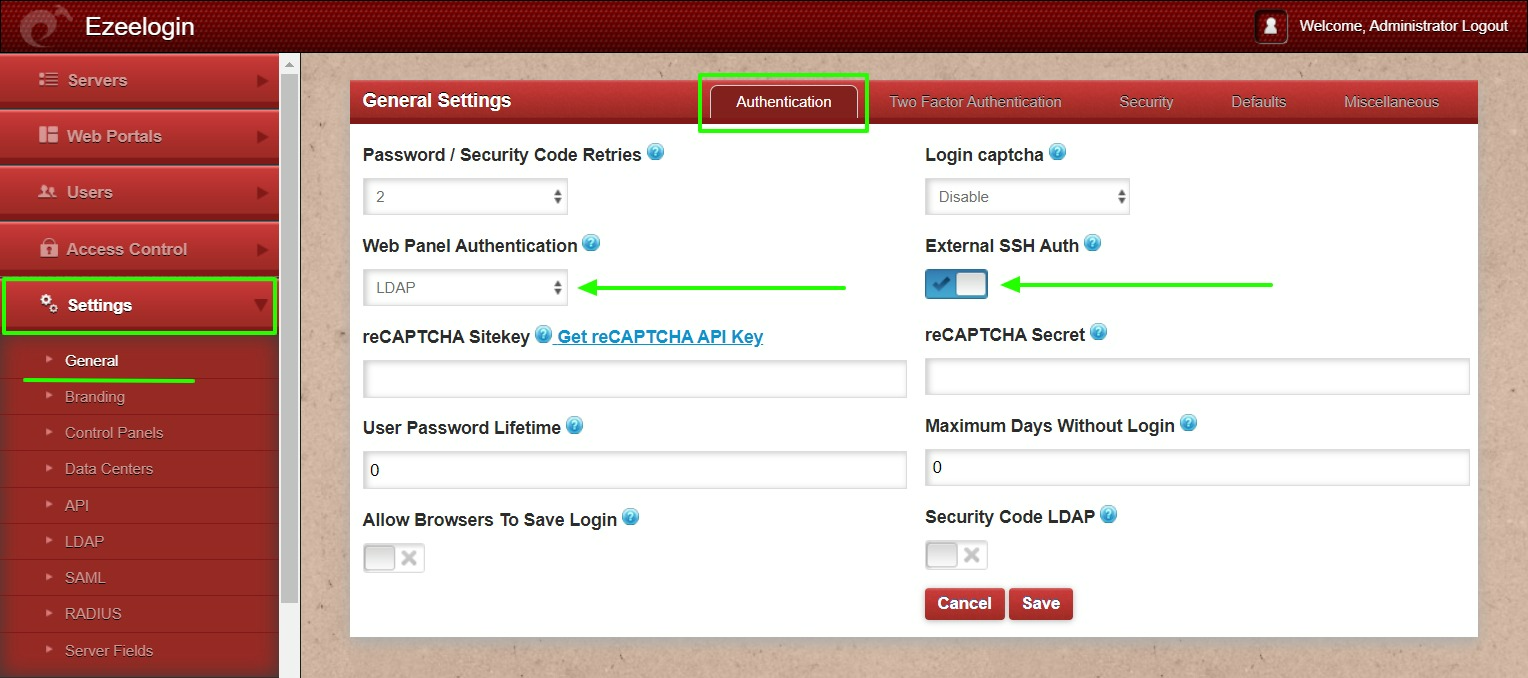Click the Web Portals grid icon
The image size is (1528, 678).
tap(48, 135)
